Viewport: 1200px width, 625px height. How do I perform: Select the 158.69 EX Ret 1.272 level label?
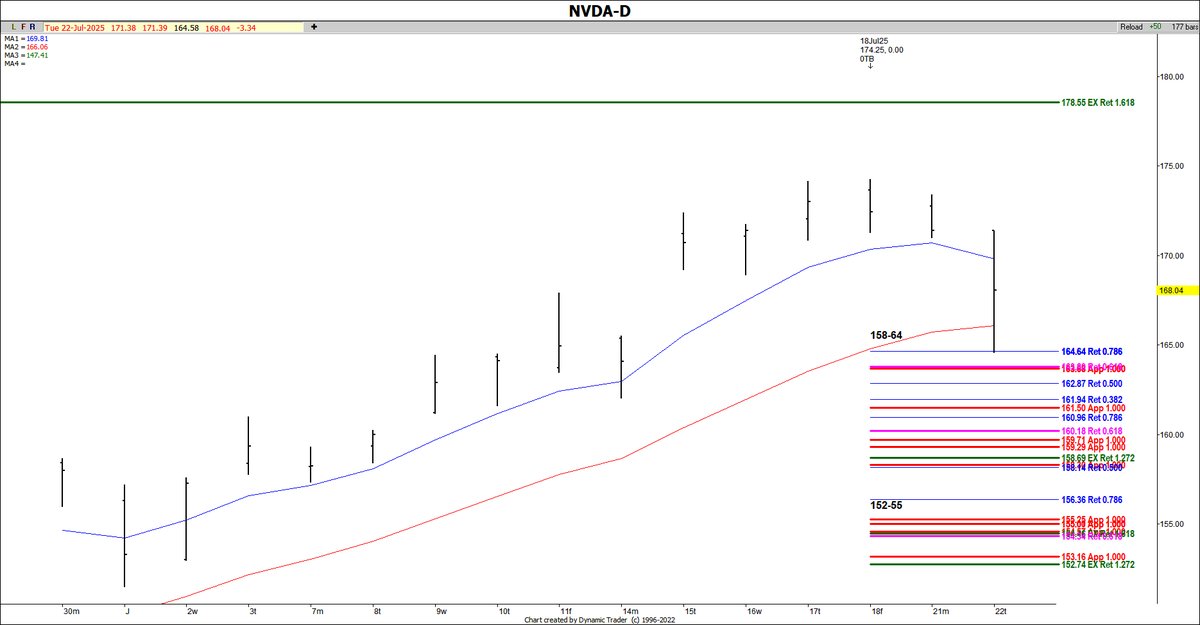(1098, 458)
